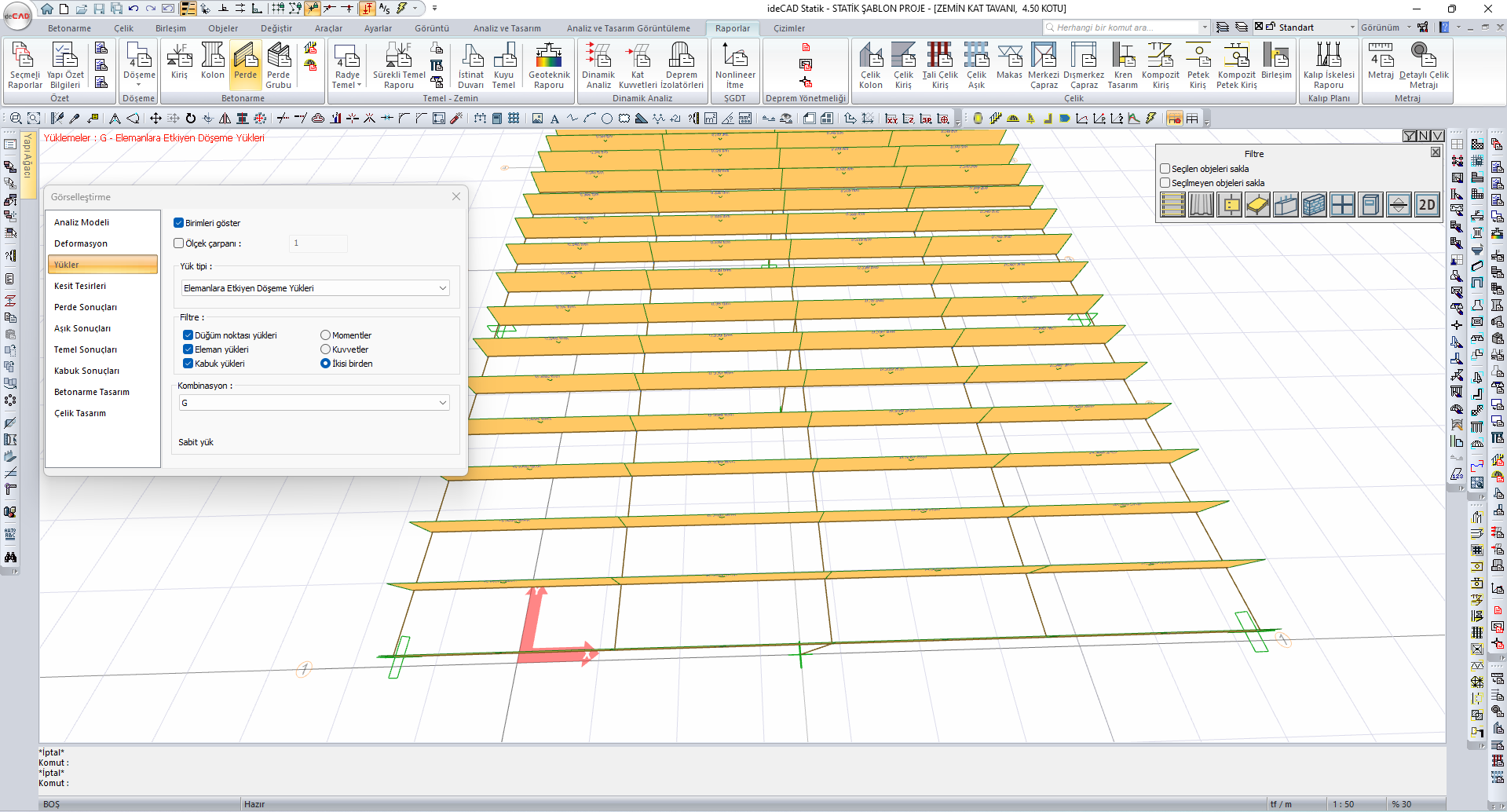Click the command search field
The height and width of the screenshot is (812, 1507).
1121,27
